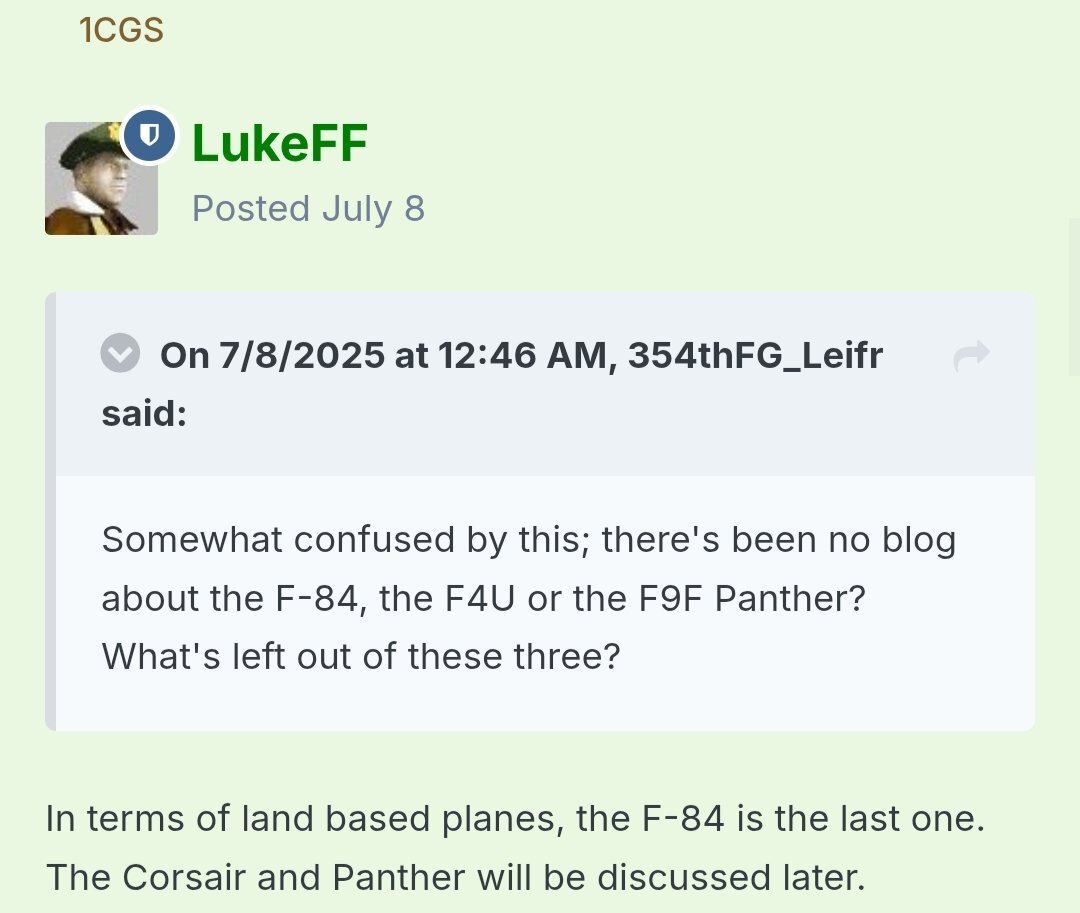Click the go-to-original-post arrow icon
Image resolution: width=1080 pixels, height=913 pixels.
point(971,355)
